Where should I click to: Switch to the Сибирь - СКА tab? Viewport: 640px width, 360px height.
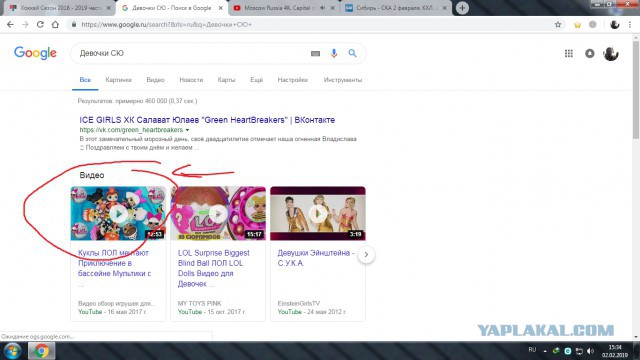pos(396,8)
